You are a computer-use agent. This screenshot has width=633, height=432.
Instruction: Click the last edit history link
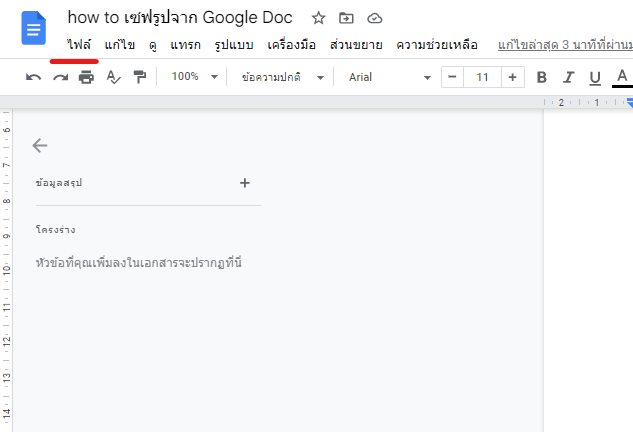pyautogui.click(x=564, y=45)
